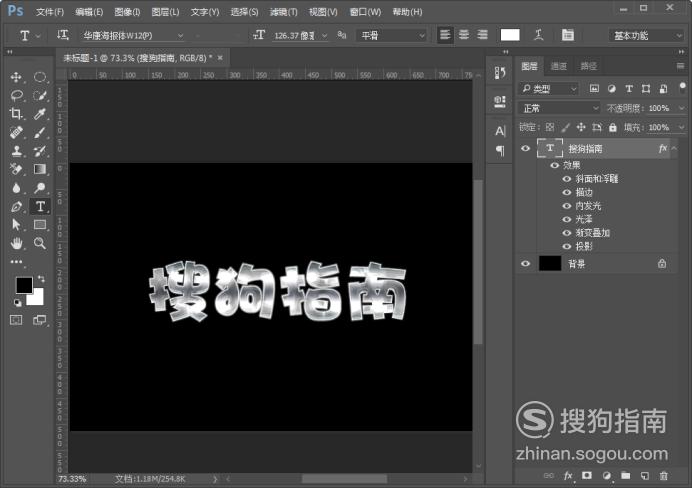This screenshot has width=692, height=488.
Task: Open the History panel icon
Action: (x=500, y=73)
